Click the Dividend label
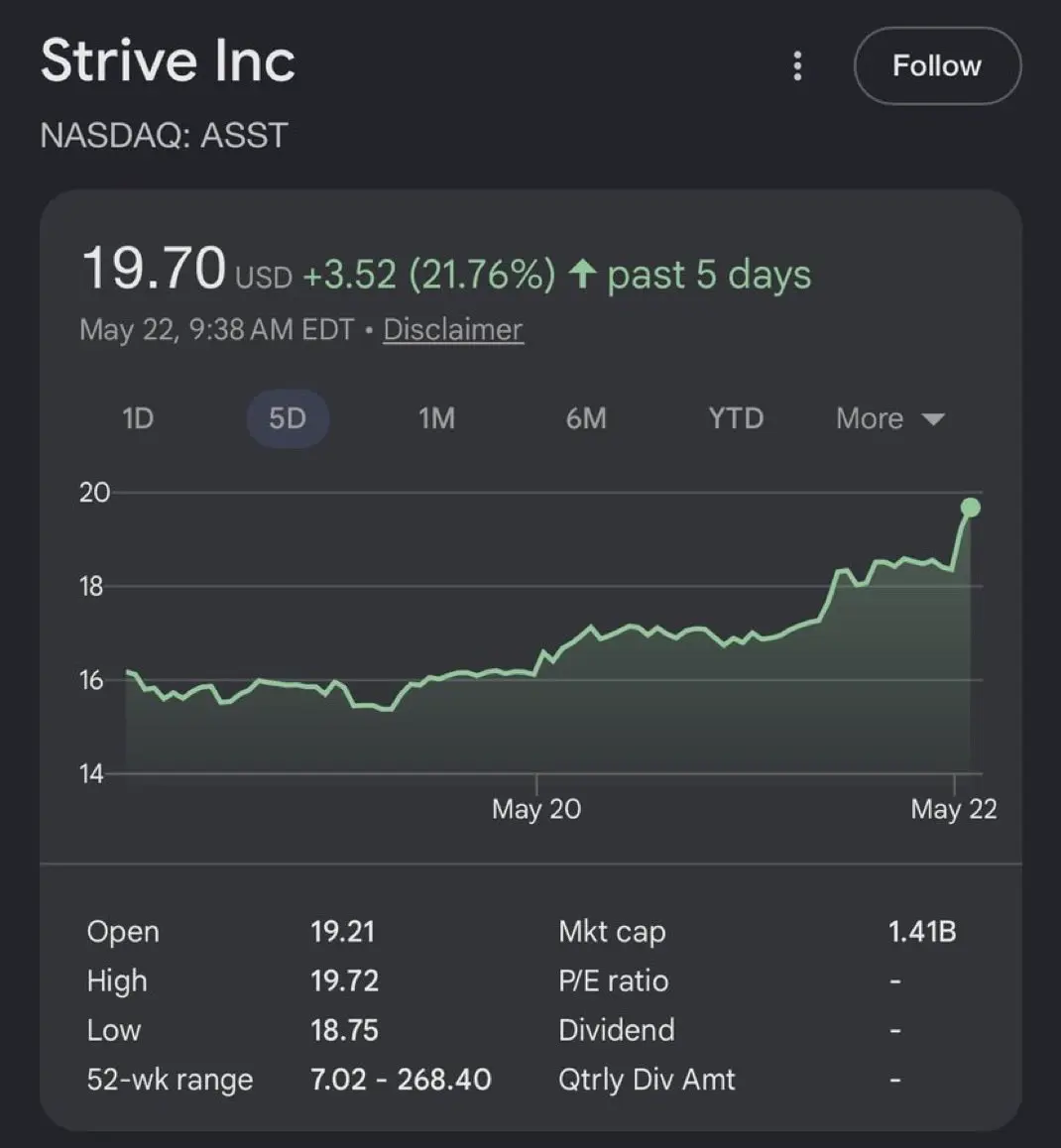Screen dimensions: 1061x1148 (x=617, y=1030)
